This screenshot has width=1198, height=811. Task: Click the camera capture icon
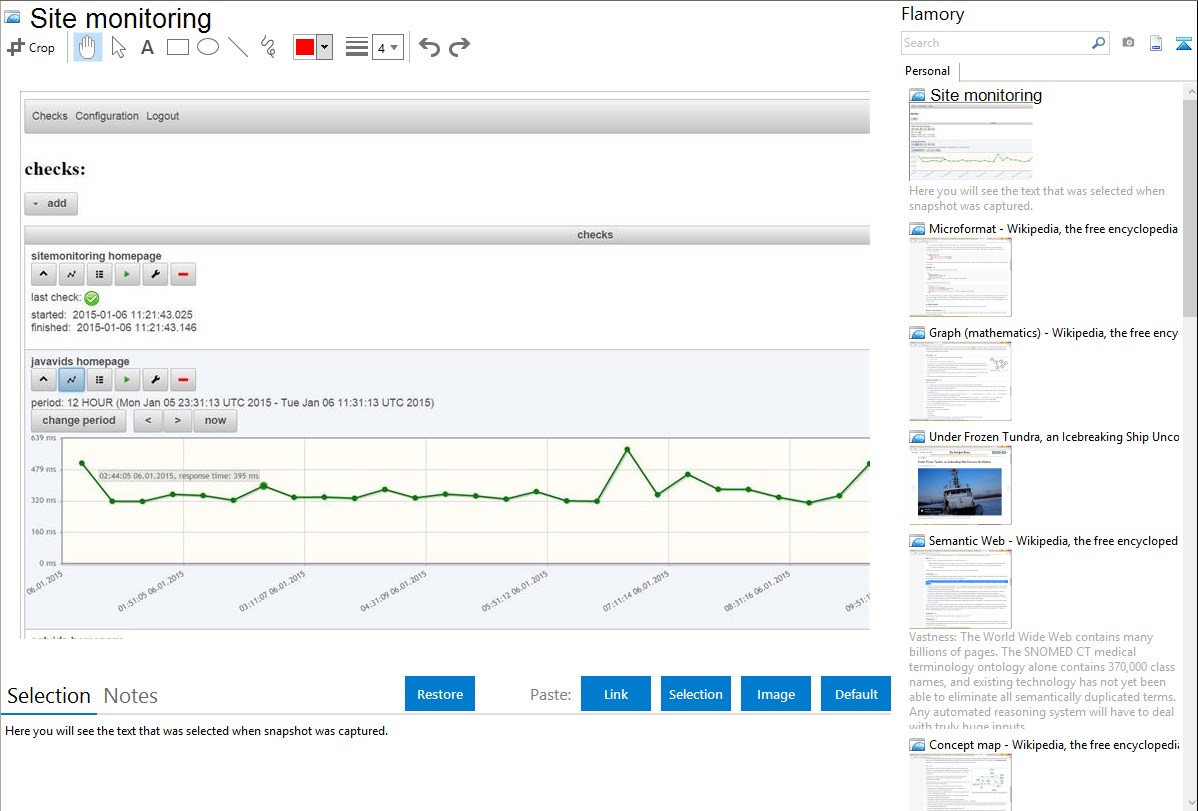1128,43
